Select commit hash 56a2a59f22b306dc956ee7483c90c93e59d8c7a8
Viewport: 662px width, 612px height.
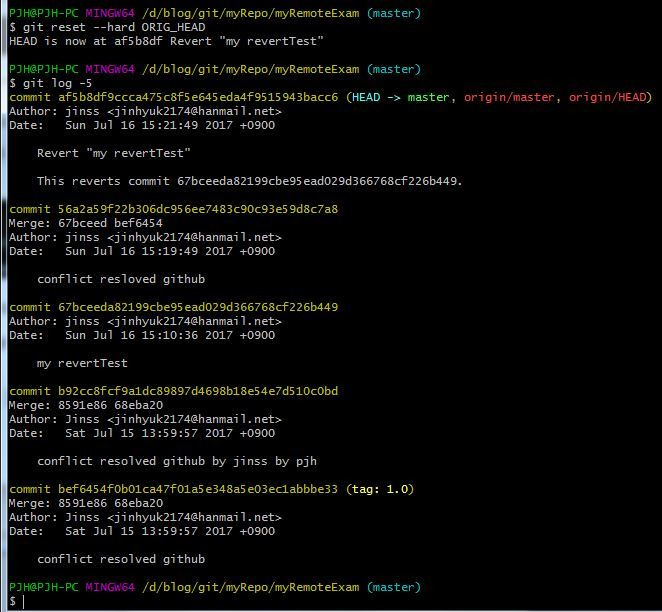[198, 209]
